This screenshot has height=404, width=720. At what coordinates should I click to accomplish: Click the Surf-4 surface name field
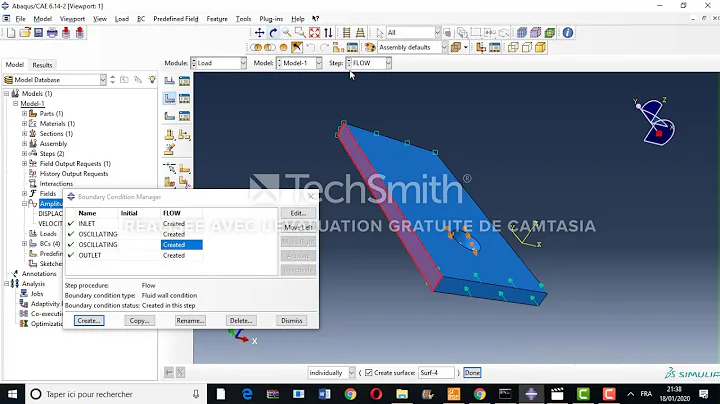pos(436,373)
